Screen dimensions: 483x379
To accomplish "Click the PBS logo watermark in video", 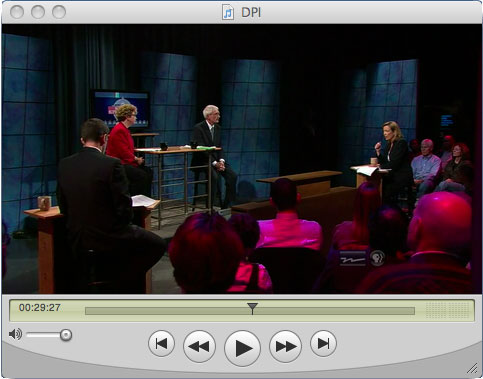I will point(377,258).
